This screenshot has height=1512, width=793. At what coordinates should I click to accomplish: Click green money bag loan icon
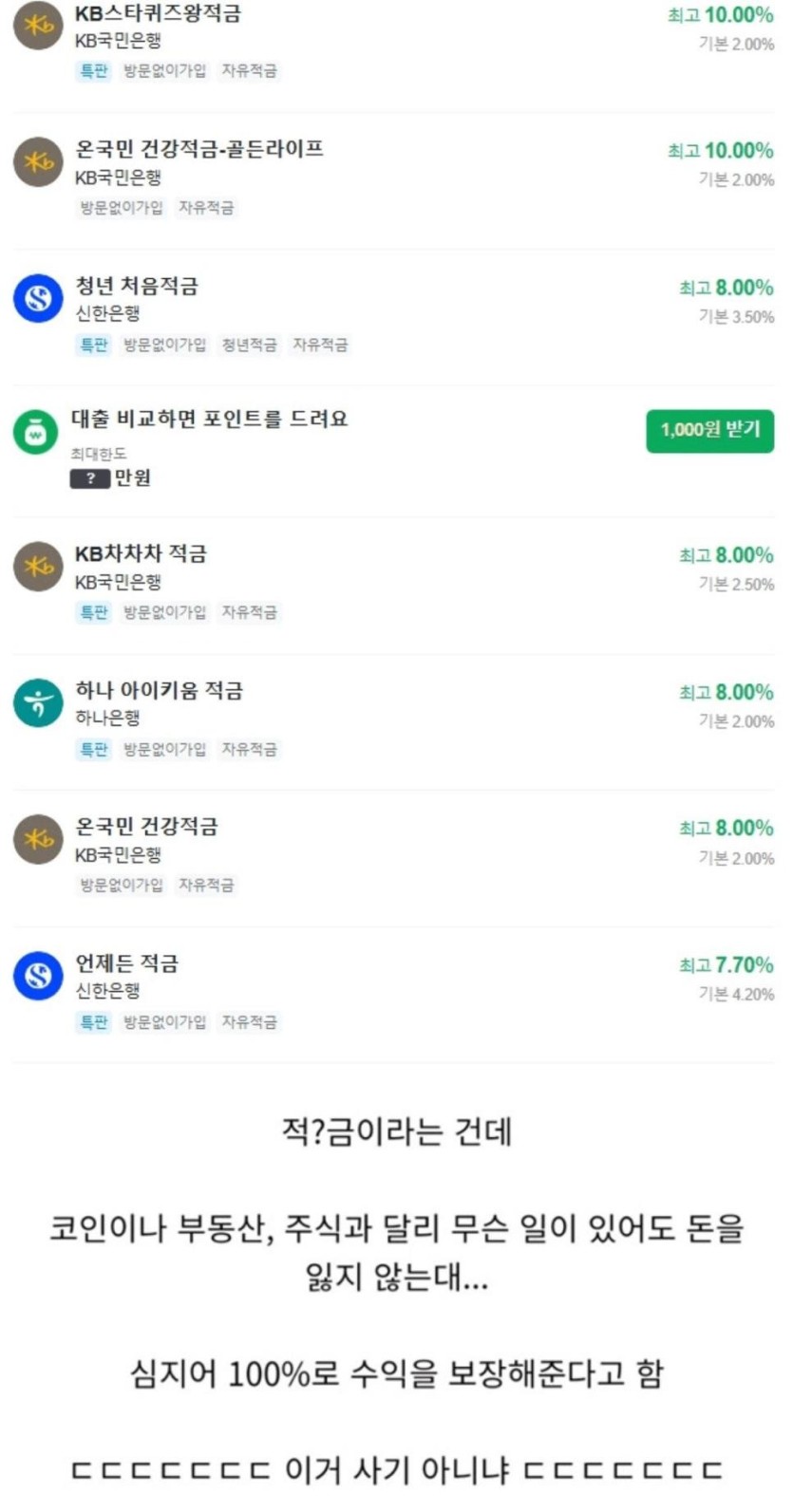coord(35,433)
